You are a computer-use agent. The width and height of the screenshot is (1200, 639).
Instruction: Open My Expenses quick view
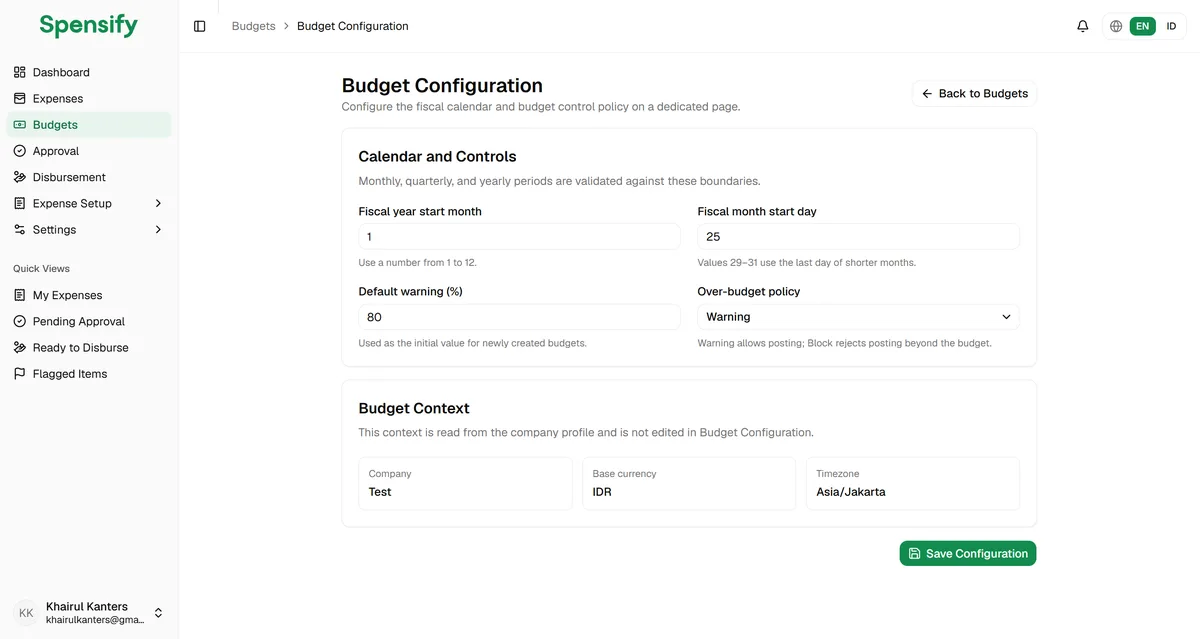coord(89,295)
